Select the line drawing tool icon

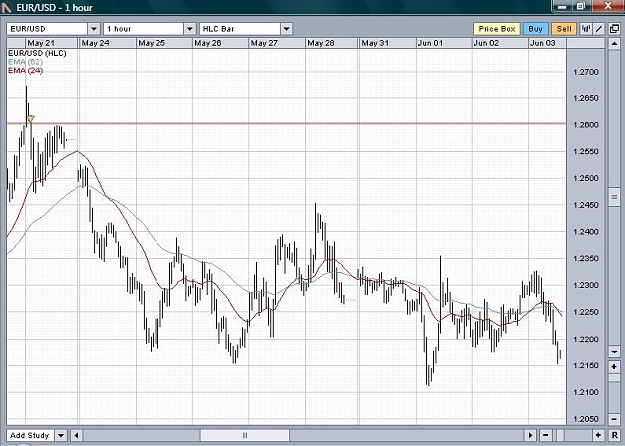point(599,29)
